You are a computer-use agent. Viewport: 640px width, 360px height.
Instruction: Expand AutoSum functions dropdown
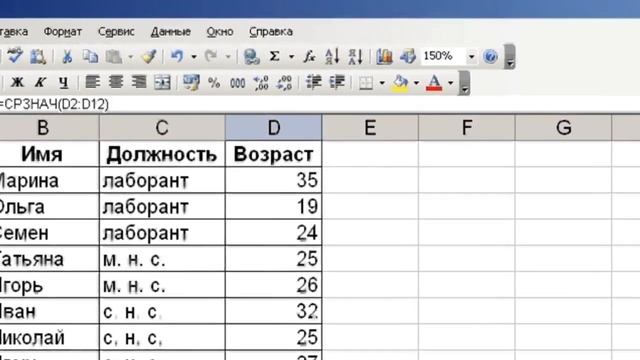[x=291, y=57]
